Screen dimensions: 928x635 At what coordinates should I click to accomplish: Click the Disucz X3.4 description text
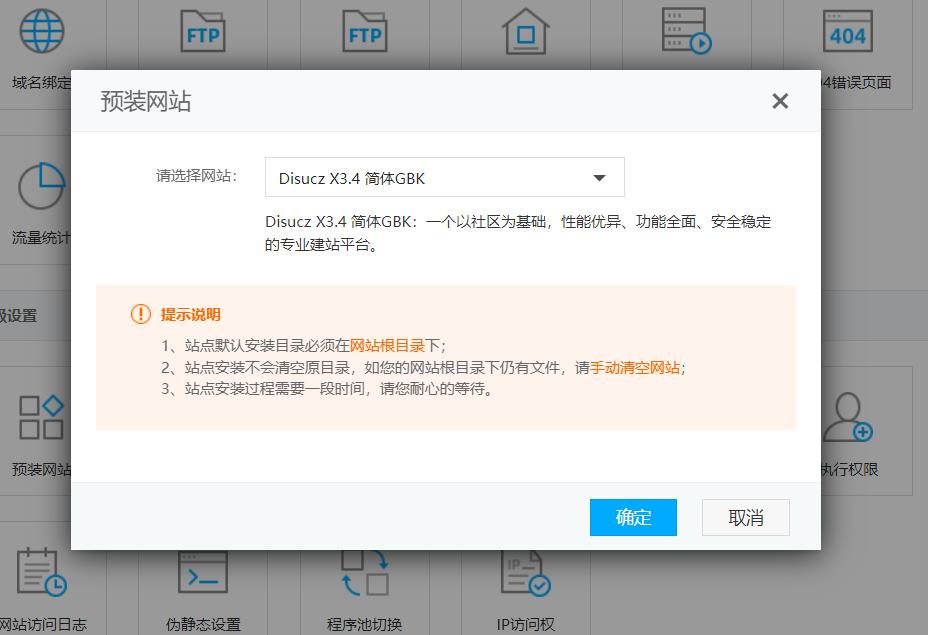(518, 233)
